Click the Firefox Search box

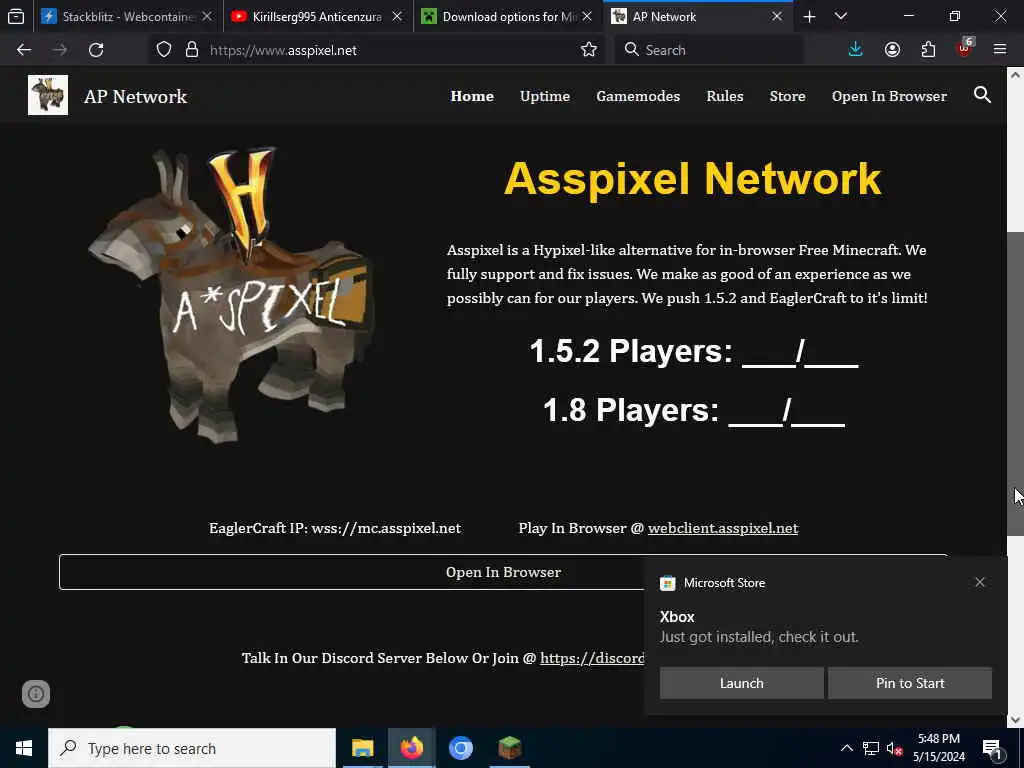tap(709, 50)
